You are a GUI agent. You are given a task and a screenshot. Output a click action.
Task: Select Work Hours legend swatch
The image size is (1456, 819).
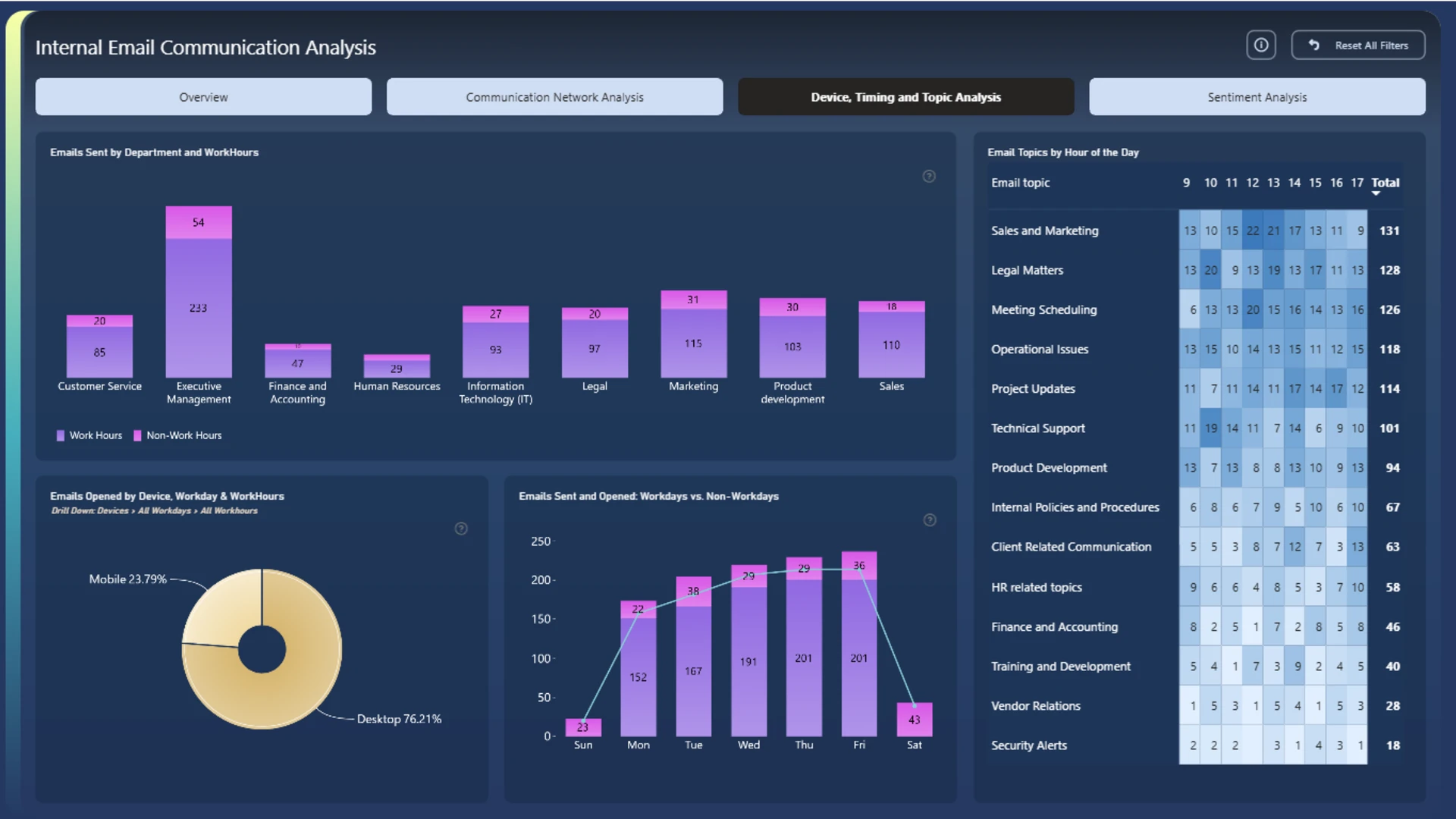click(x=60, y=436)
